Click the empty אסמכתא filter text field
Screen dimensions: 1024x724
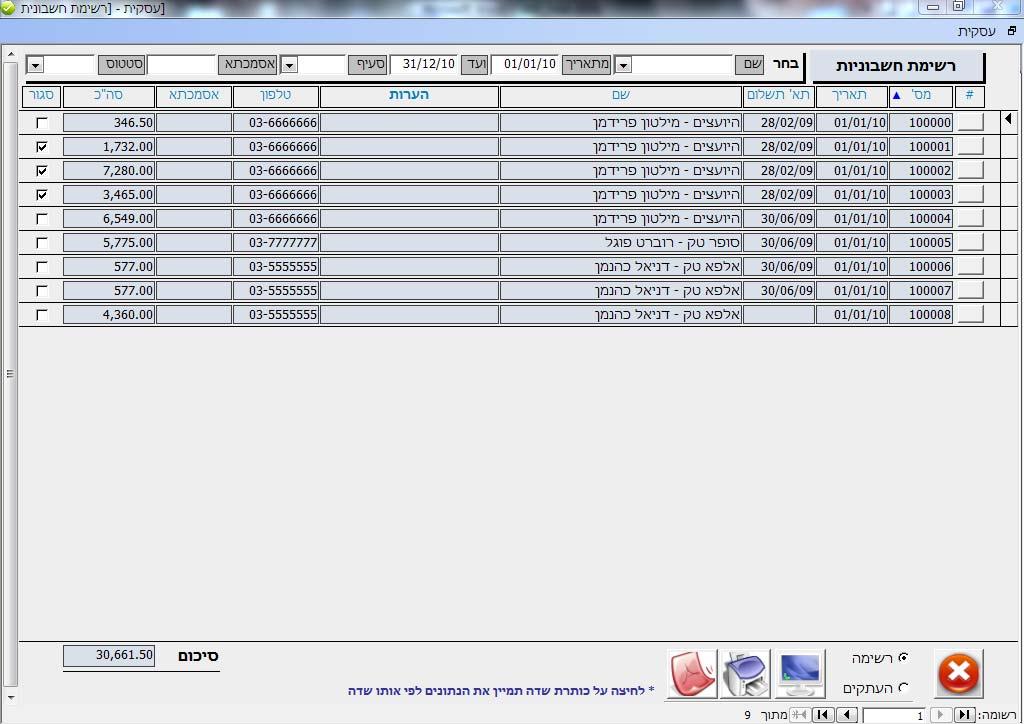click(182, 65)
